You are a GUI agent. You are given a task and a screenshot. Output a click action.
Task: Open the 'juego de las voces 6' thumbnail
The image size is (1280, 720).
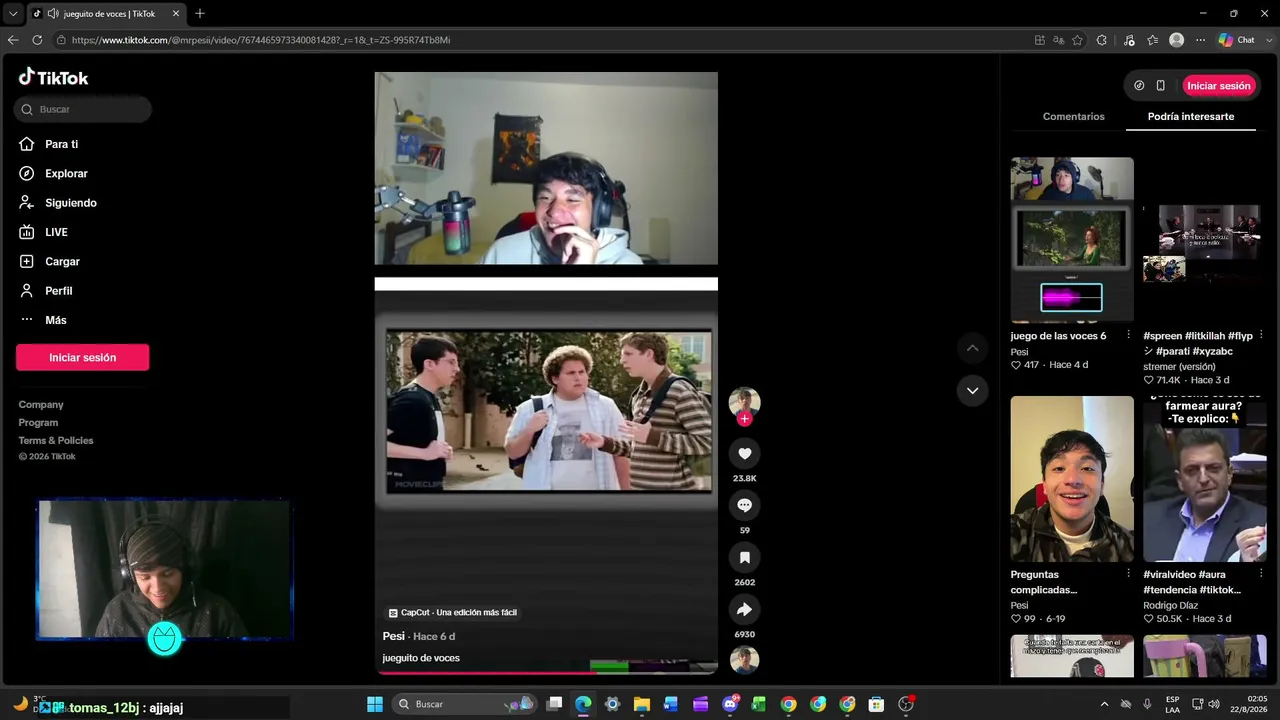click(x=1072, y=240)
